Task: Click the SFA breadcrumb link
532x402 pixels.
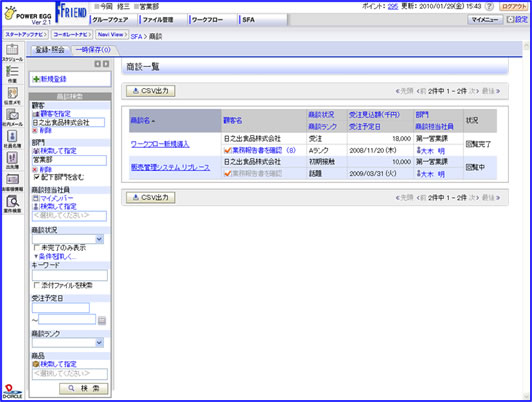Action: coord(136,36)
